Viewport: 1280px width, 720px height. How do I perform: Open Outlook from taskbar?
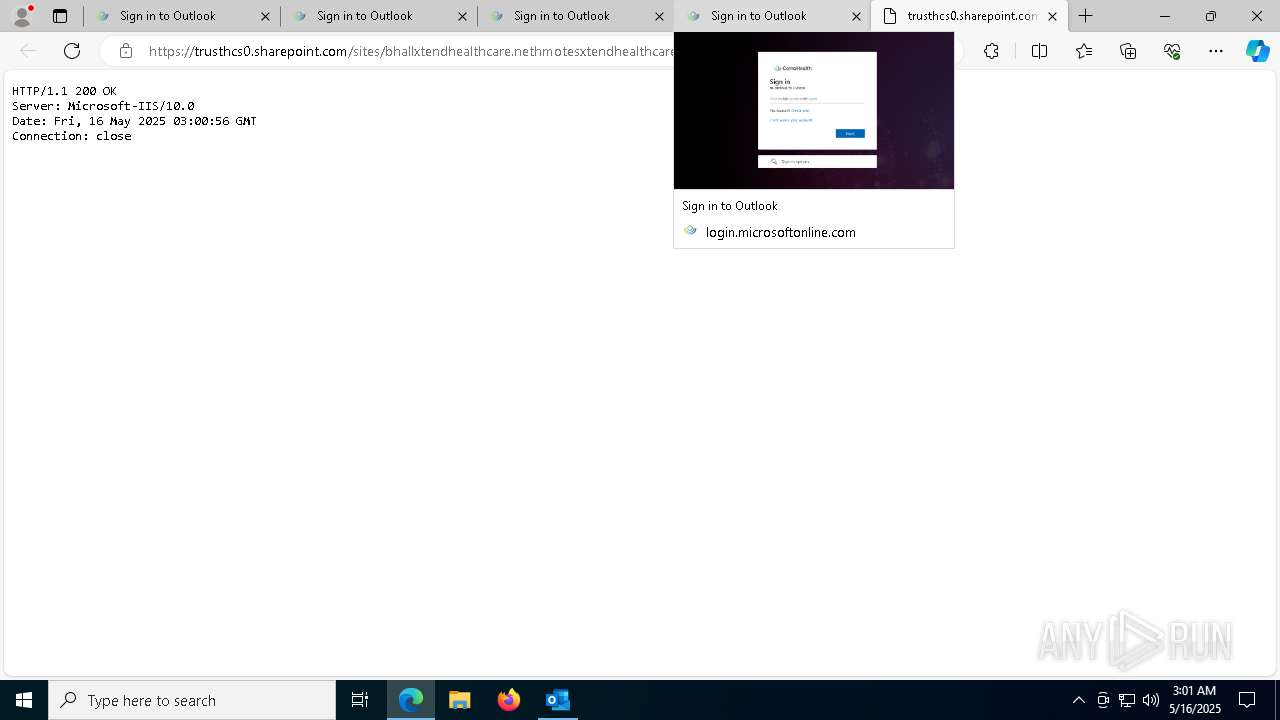tap(557, 700)
